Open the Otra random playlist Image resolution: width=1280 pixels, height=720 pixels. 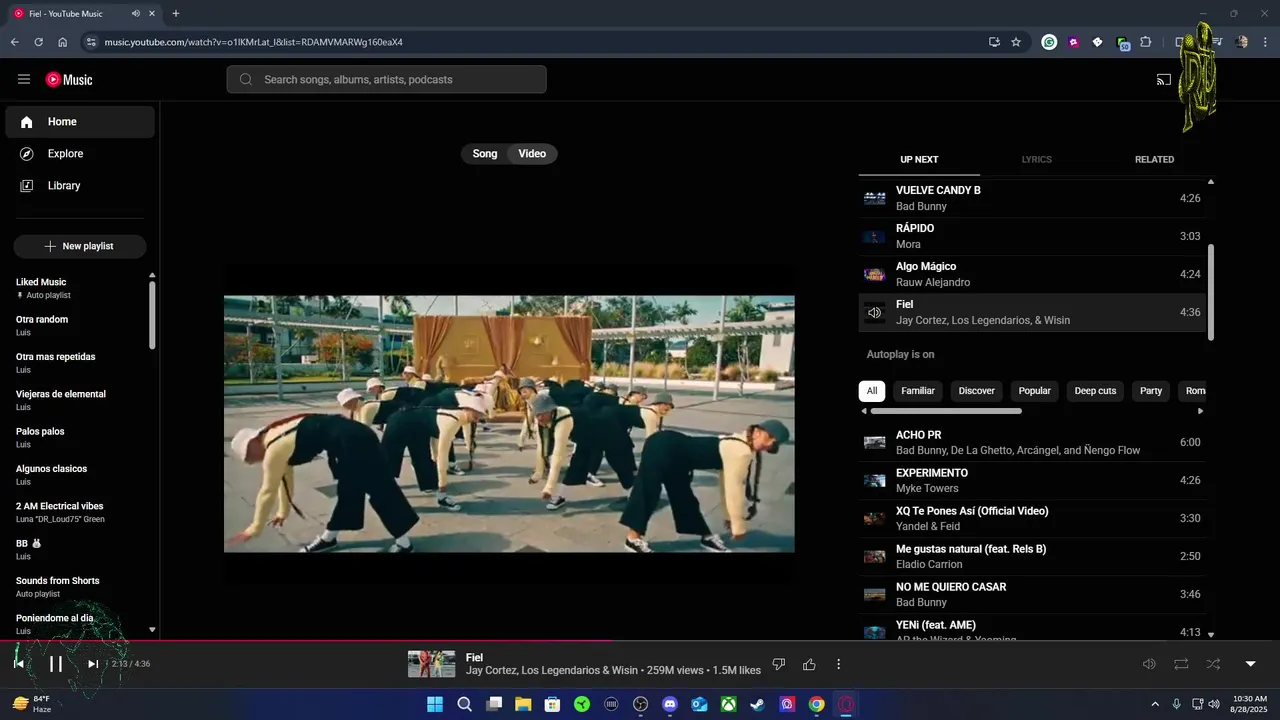pyautogui.click(x=80, y=325)
